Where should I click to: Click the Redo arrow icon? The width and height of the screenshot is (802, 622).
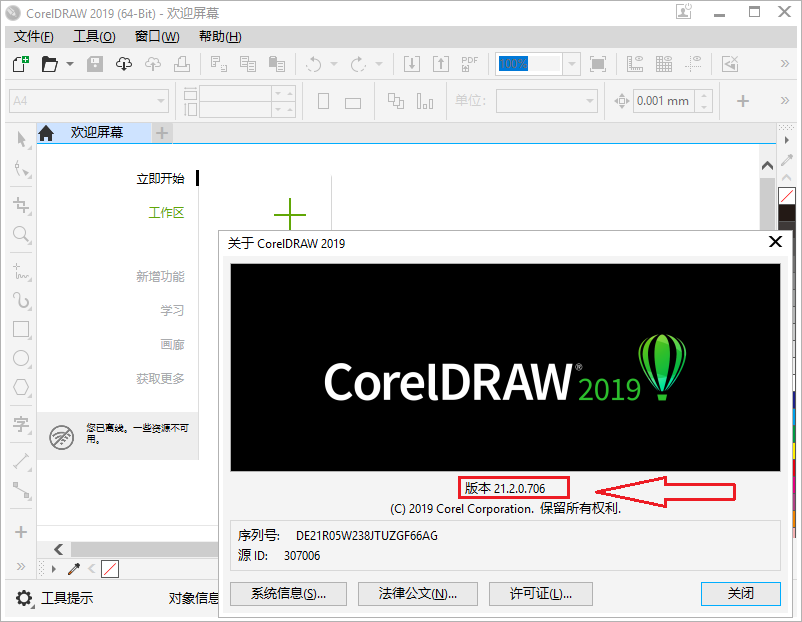(358, 64)
